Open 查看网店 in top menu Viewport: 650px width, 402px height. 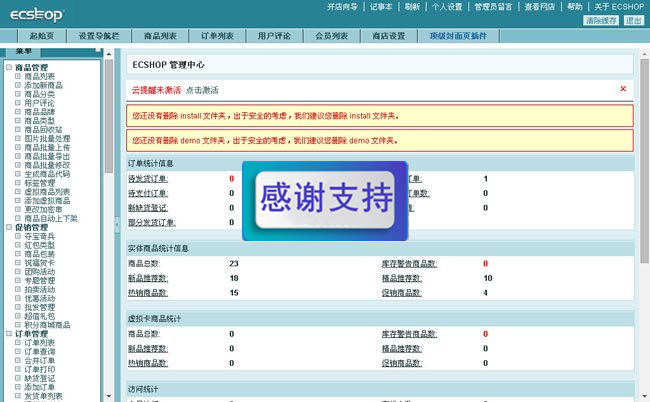539,7
